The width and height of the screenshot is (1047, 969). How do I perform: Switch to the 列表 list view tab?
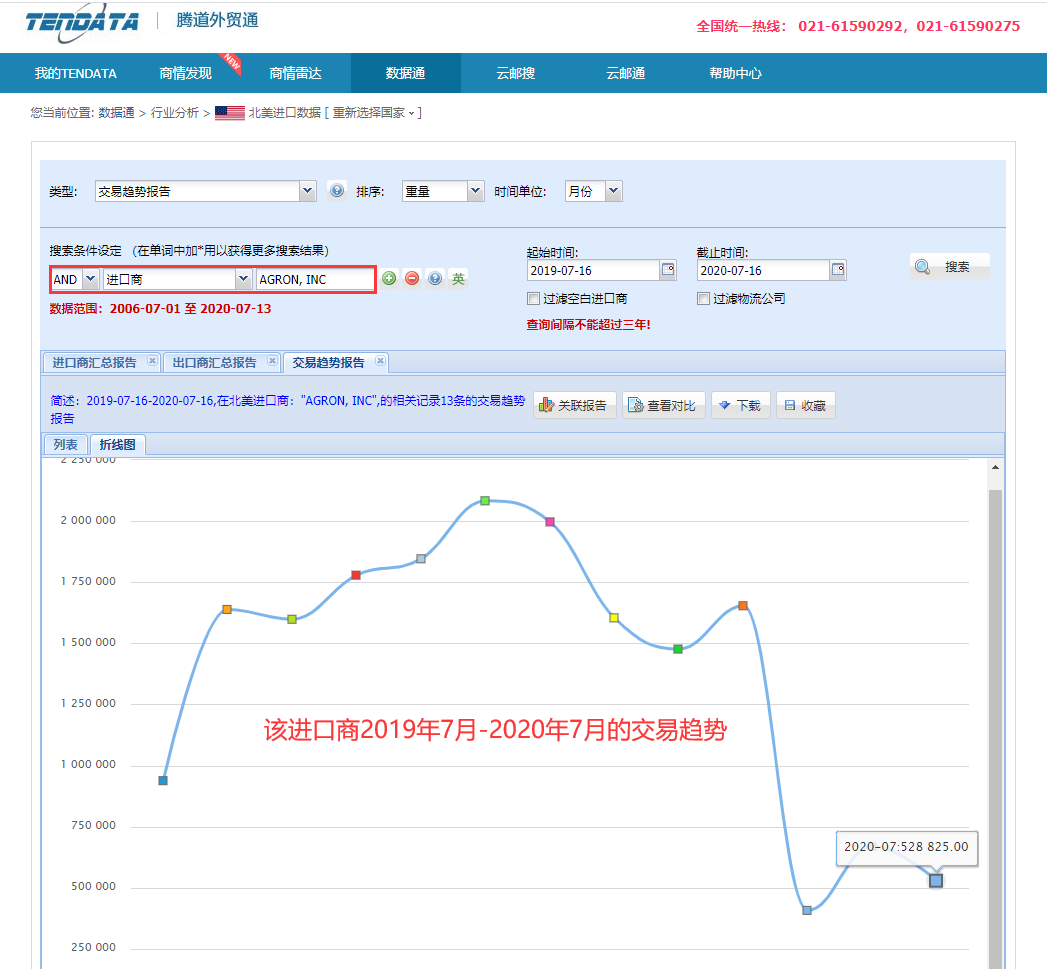[x=66, y=444]
